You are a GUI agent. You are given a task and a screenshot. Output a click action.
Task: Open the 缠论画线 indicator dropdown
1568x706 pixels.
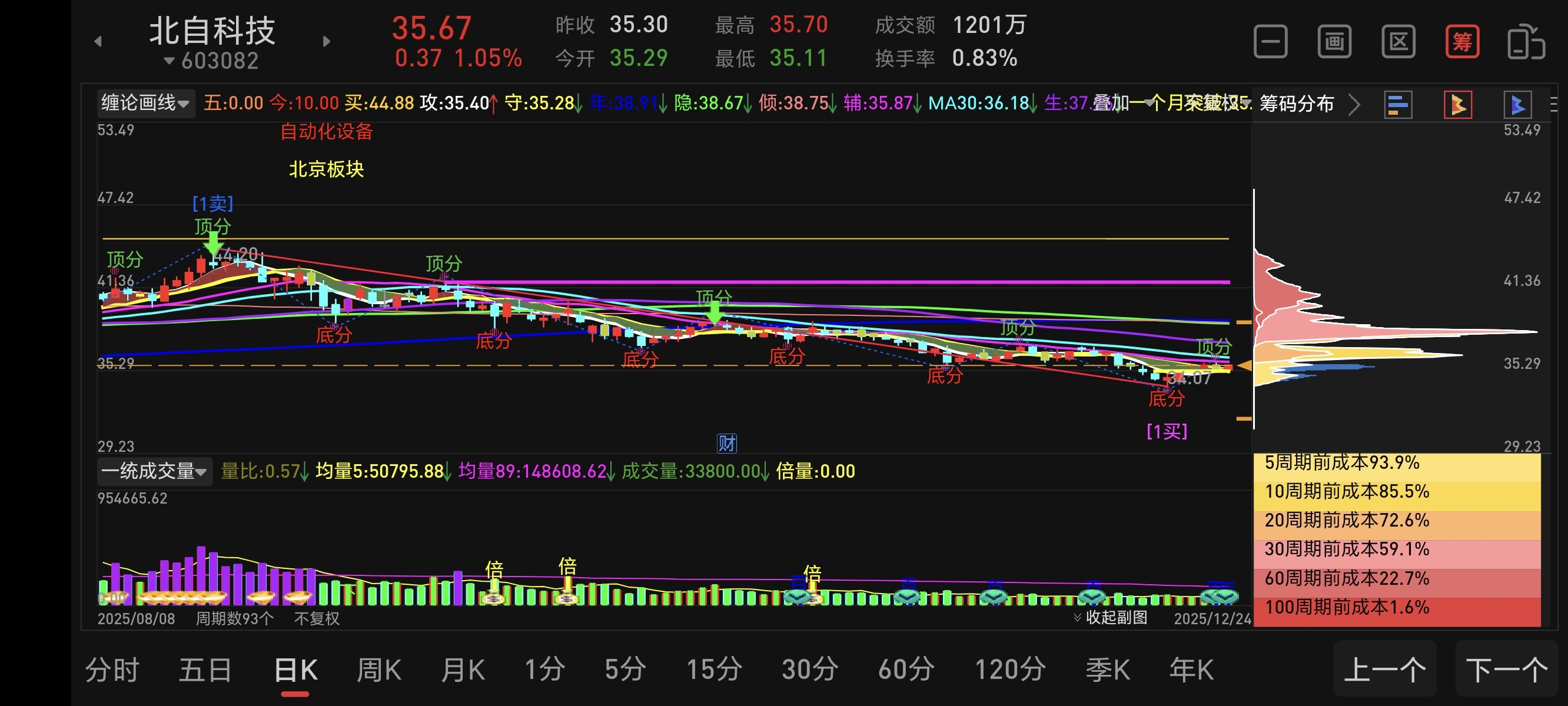click(145, 103)
